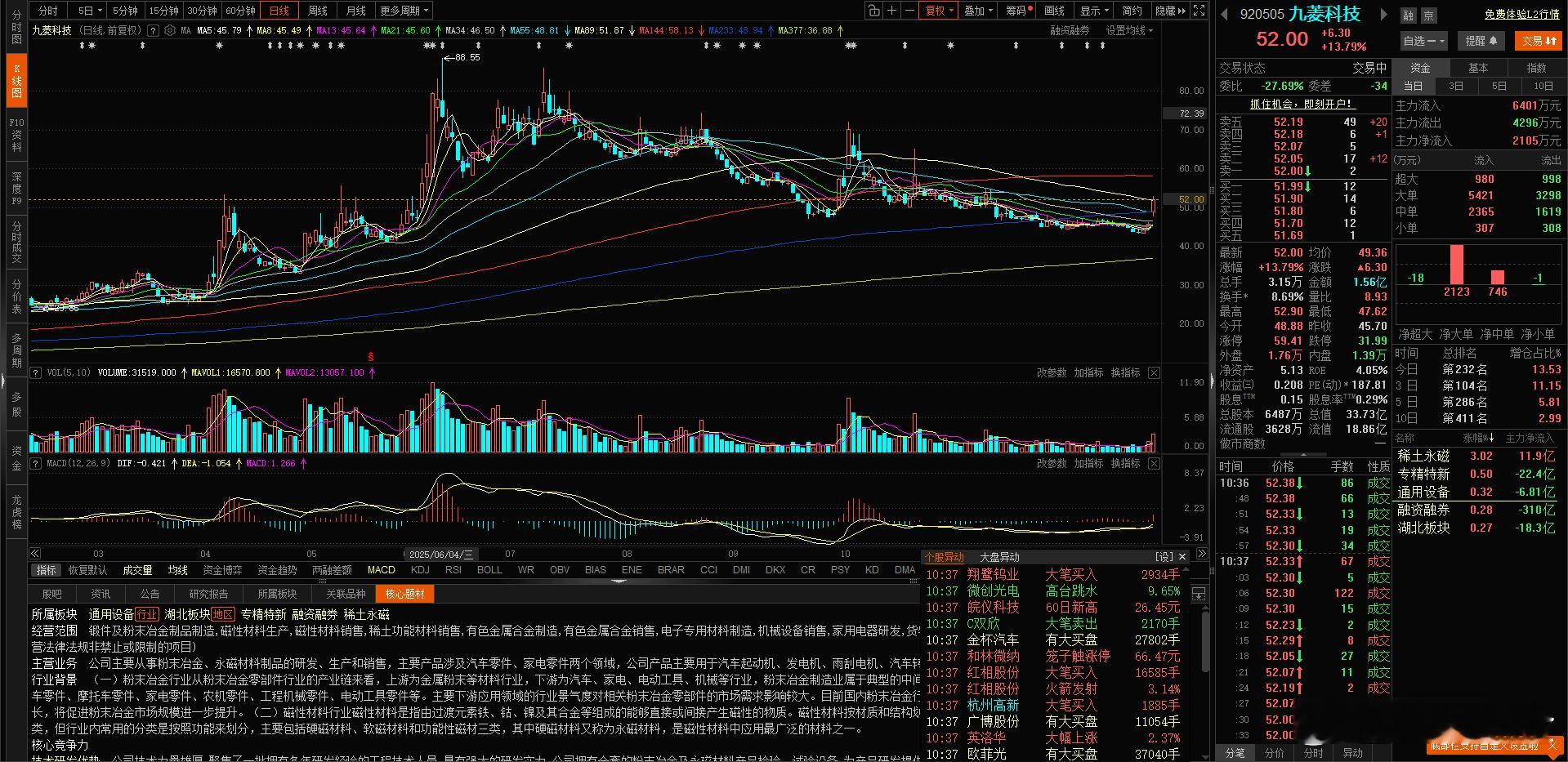This screenshot has height=762, width=1568.
Task: Open the 更多周期 periods dropdown
Action: coord(400,11)
